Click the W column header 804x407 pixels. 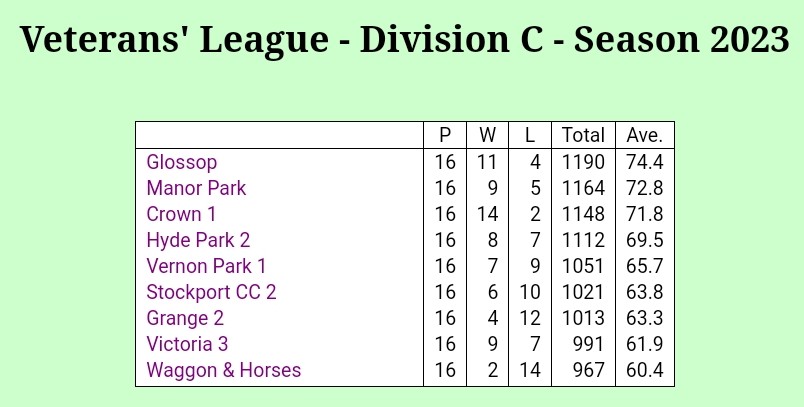[x=487, y=135]
